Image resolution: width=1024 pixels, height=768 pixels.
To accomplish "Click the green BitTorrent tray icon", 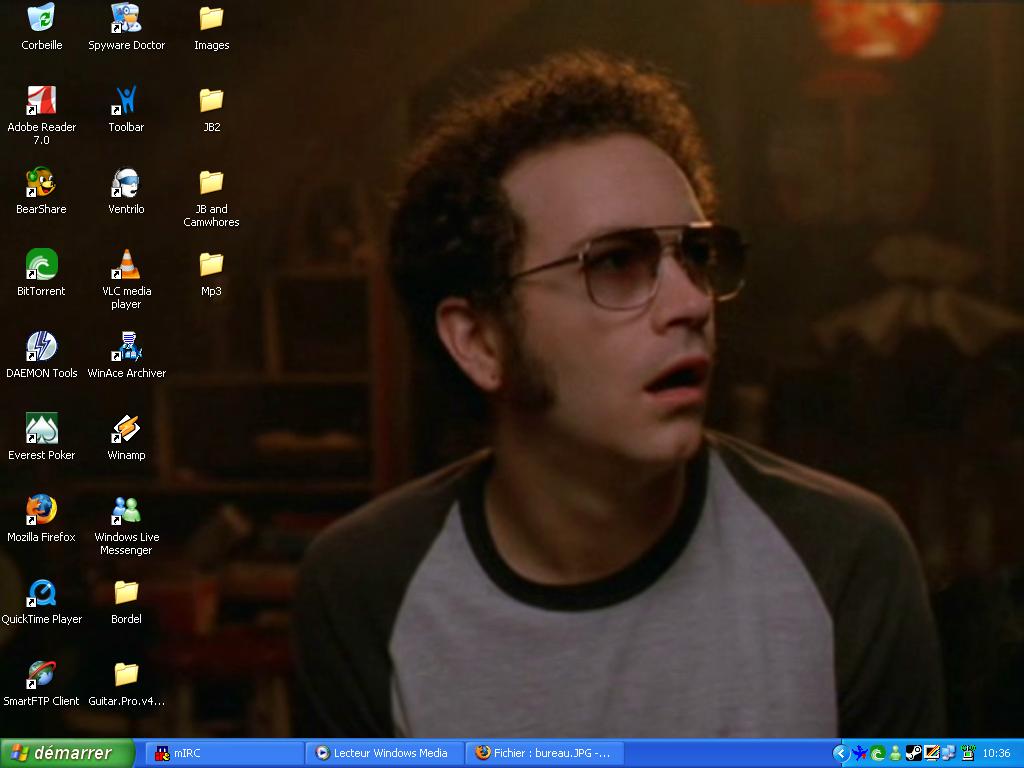I will (x=878, y=753).
